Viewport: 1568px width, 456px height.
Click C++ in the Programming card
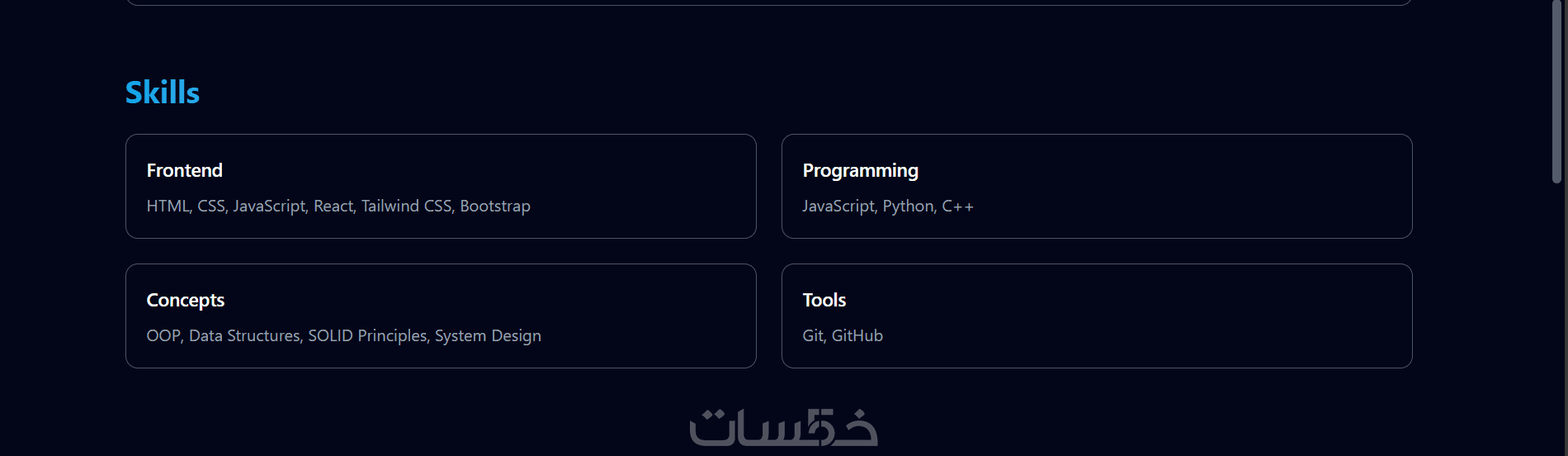click(x=958, y=206)
